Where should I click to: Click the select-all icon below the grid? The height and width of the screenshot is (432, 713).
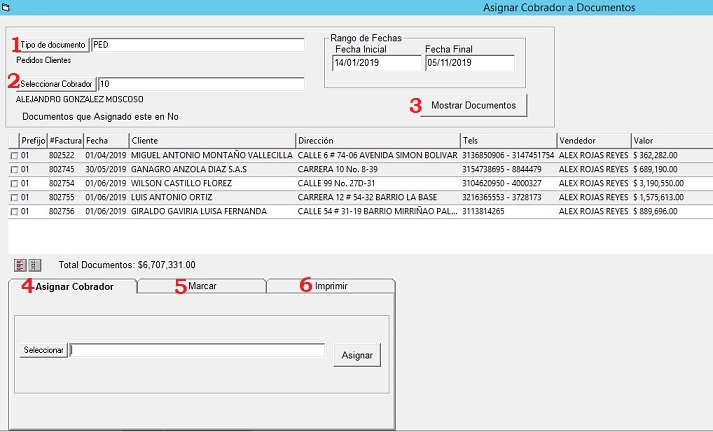click(x=21, y=265)
